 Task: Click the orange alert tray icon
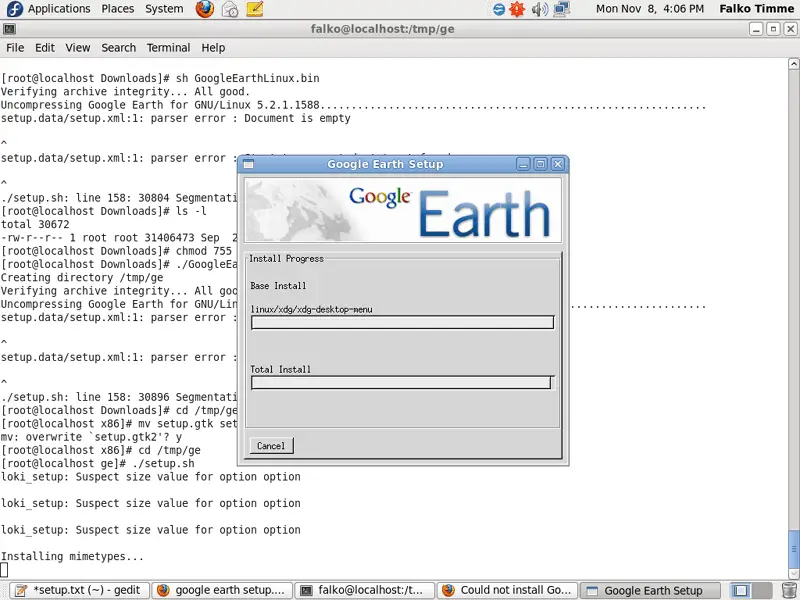point(517,9)
